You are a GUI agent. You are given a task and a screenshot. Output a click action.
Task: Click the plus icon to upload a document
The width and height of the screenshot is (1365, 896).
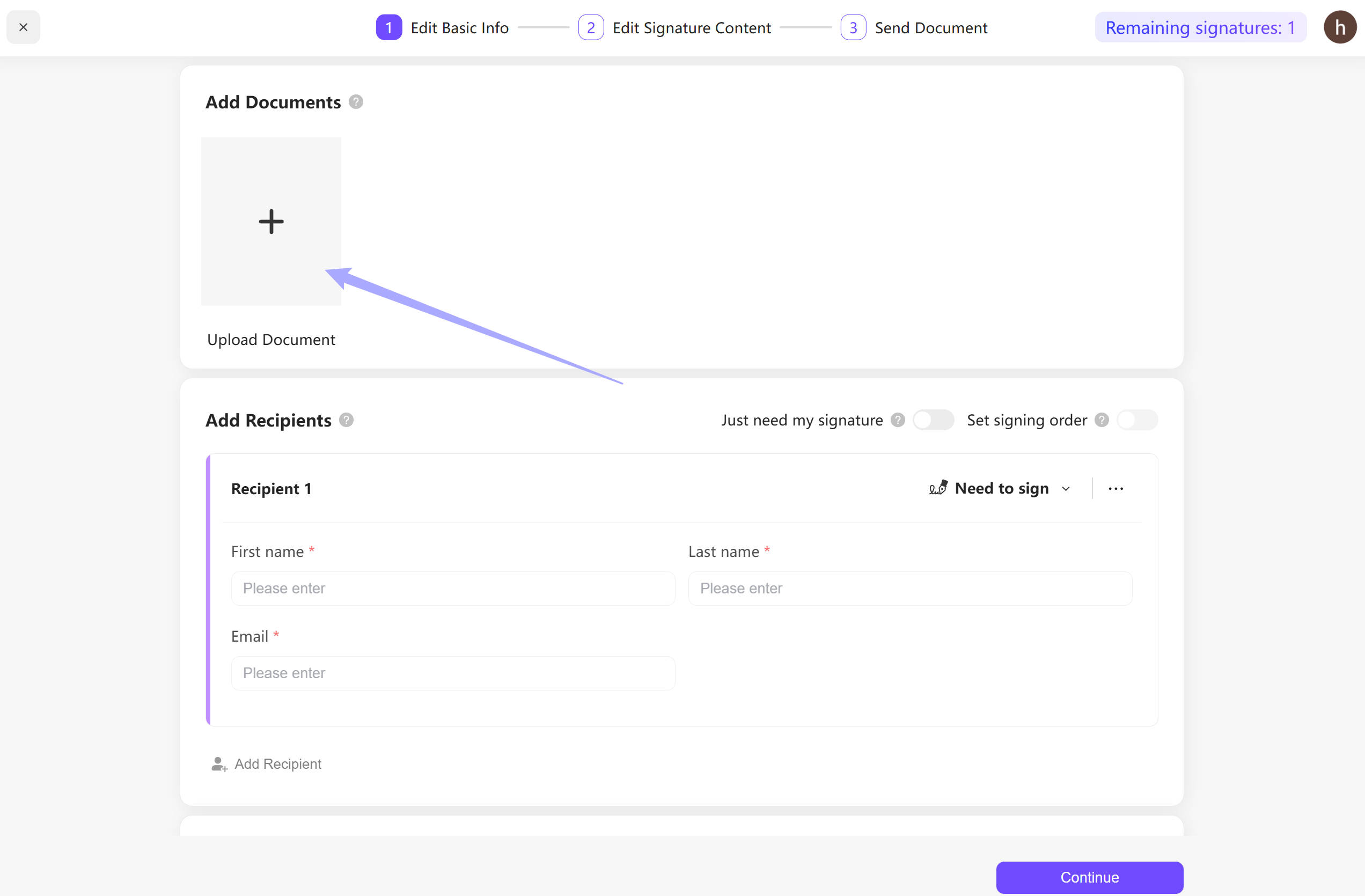click(271, 222)
